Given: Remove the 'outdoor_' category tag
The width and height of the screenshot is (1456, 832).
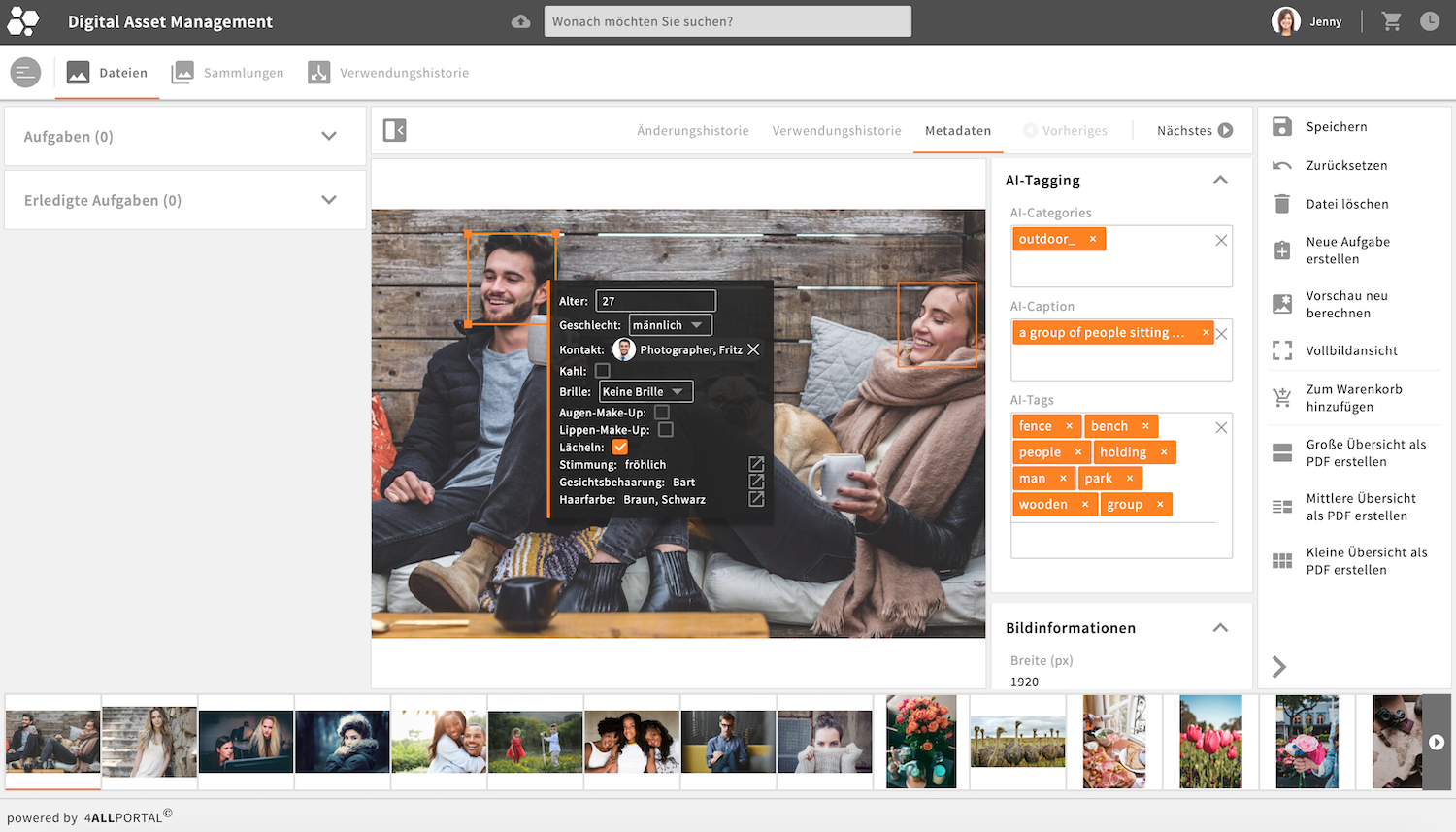Looking at the screenshot, I should pyautogui.click(x=1092, y=239).
